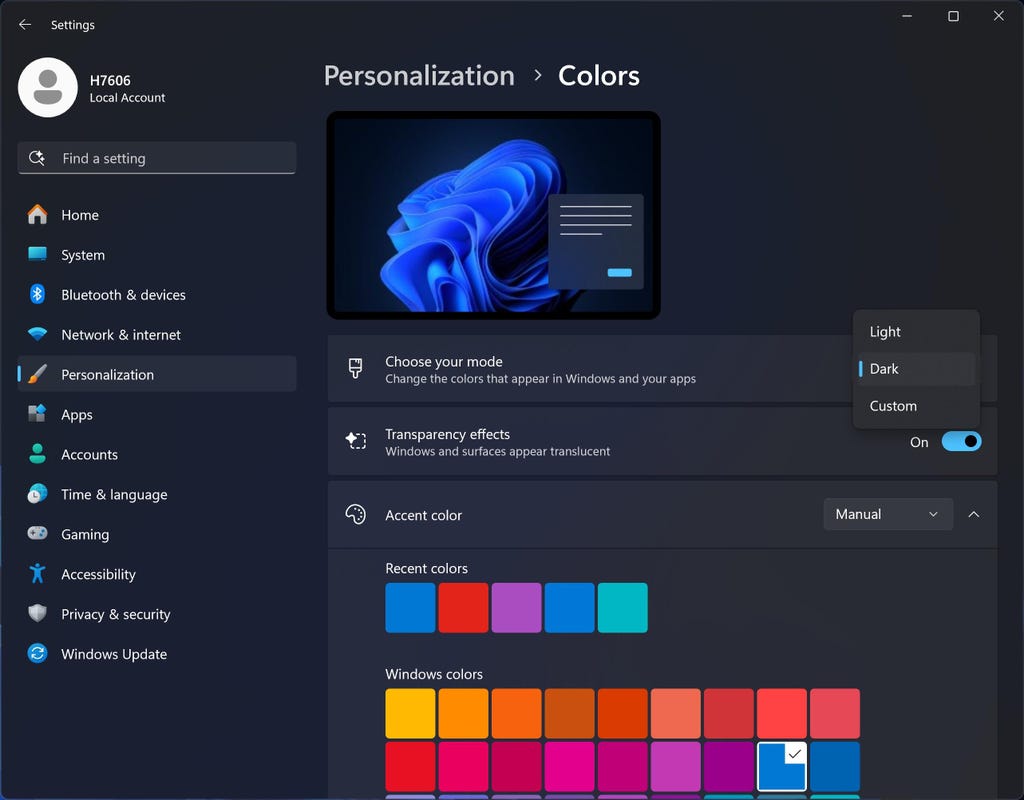Choose the hot pink magenta swatch
The image size is (1024, 800).
tap(569, 766)
